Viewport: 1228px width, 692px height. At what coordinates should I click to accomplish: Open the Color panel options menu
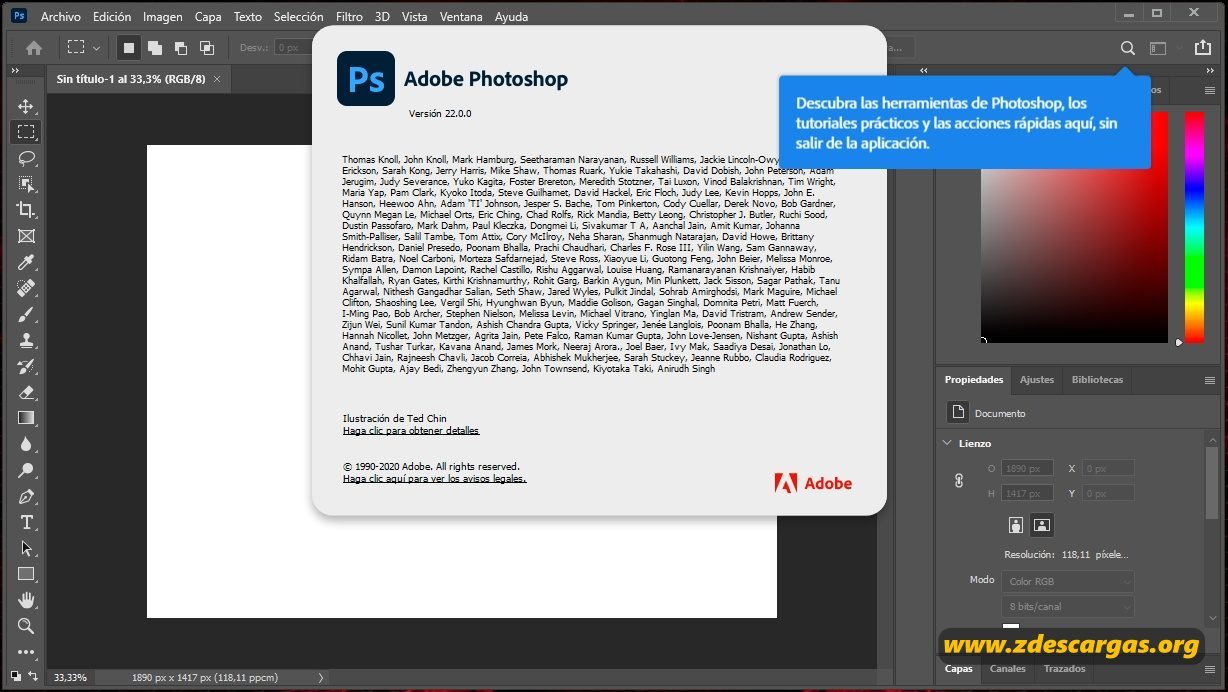coord(1210,90)
